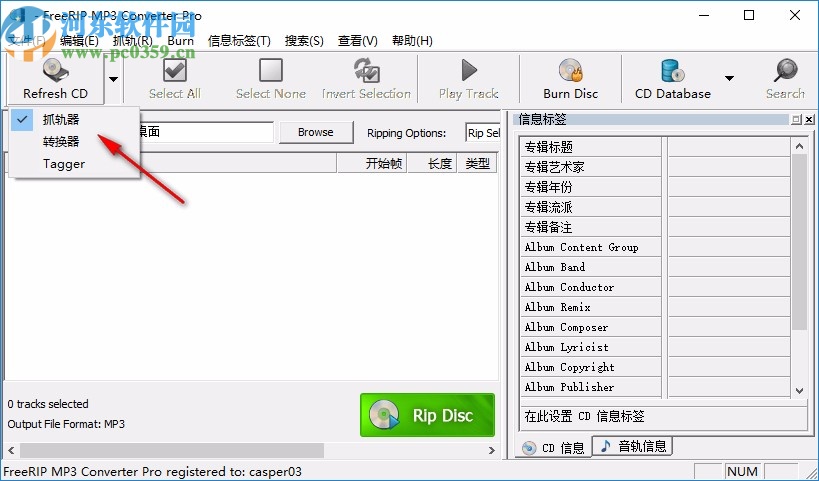This screenshot has height=481, width=819.
Task: Select the checked 抓轨器 mode entry
Action: point(74,120)
